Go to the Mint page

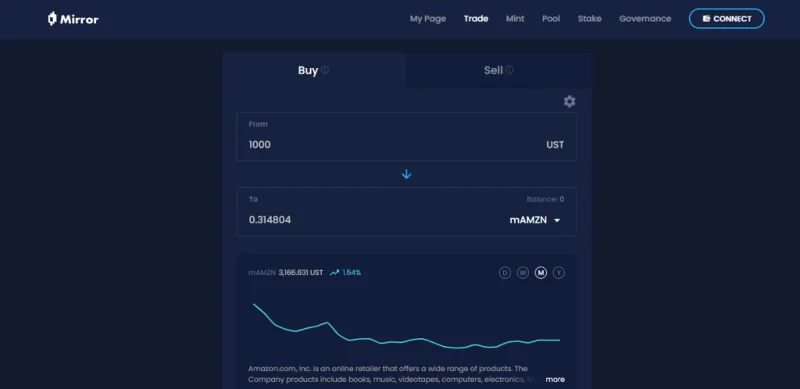pyautogui.click(x=515, y=19)
